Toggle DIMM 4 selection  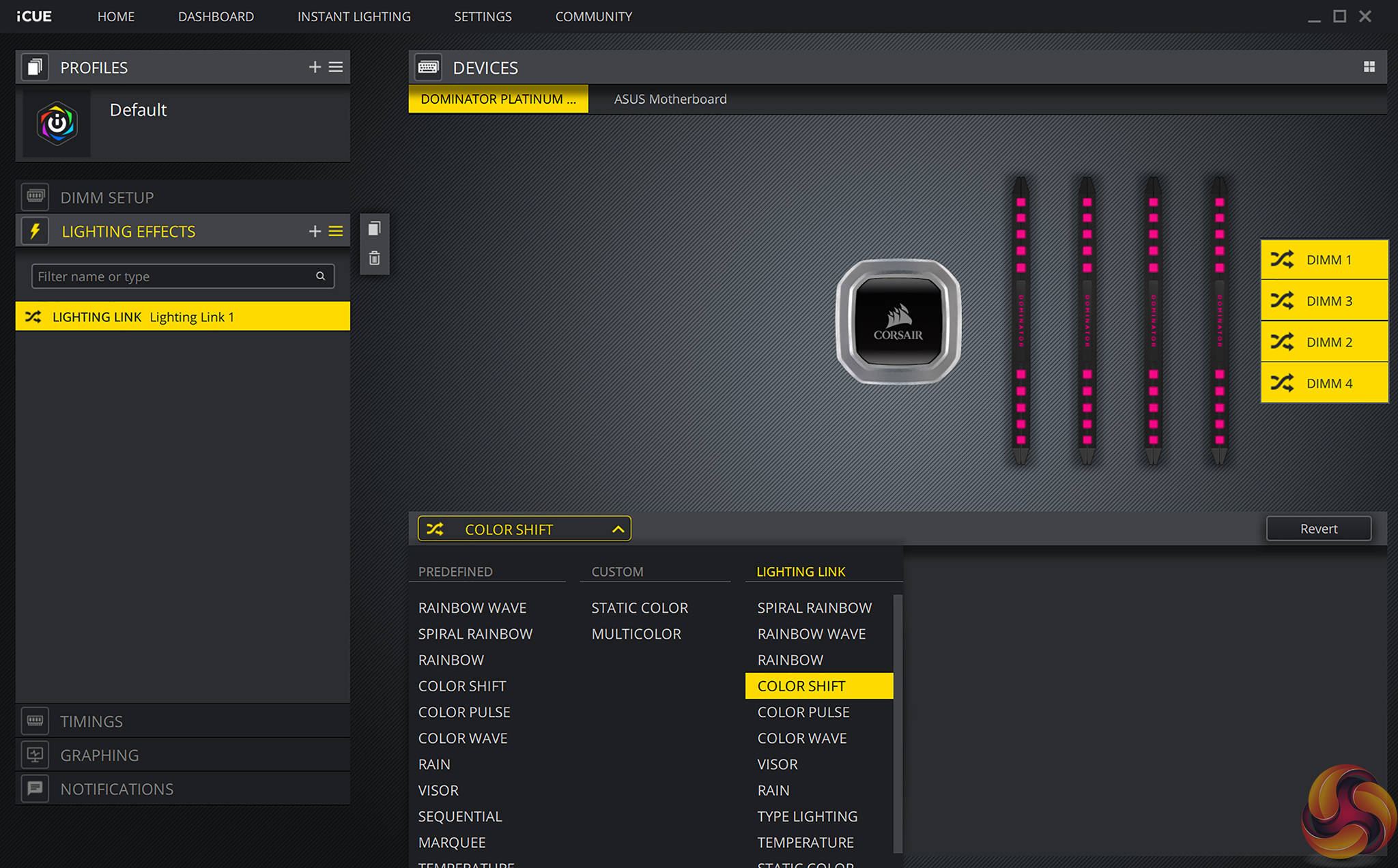click(1324, 384)
